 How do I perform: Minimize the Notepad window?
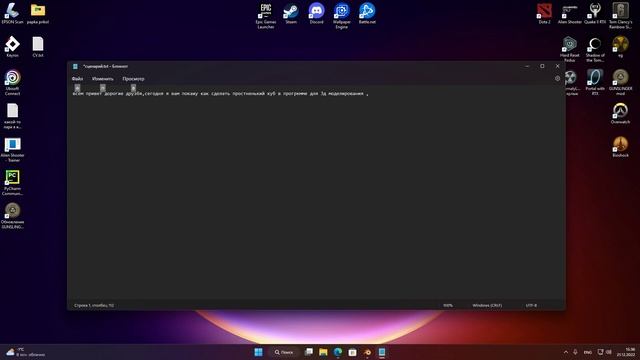point(527,66)
